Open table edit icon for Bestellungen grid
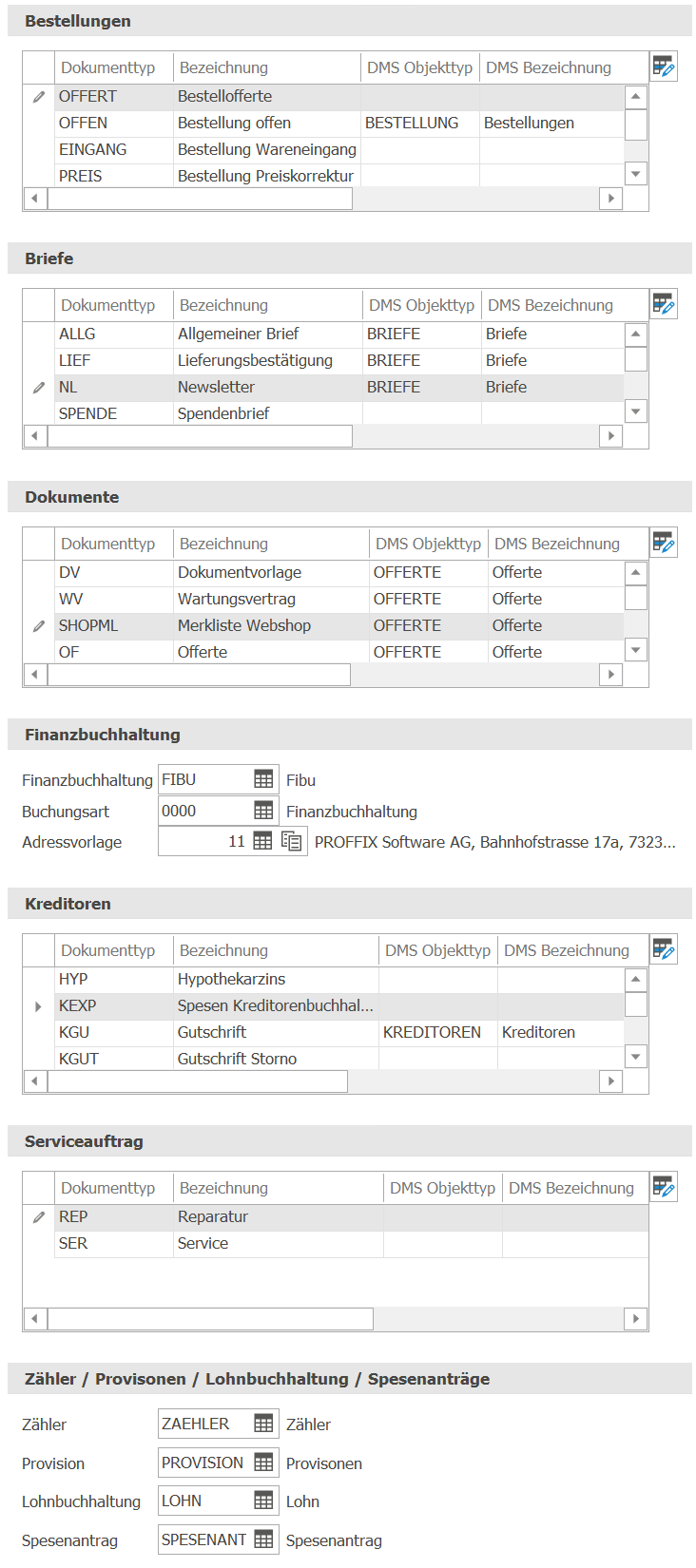 point(663,67)
